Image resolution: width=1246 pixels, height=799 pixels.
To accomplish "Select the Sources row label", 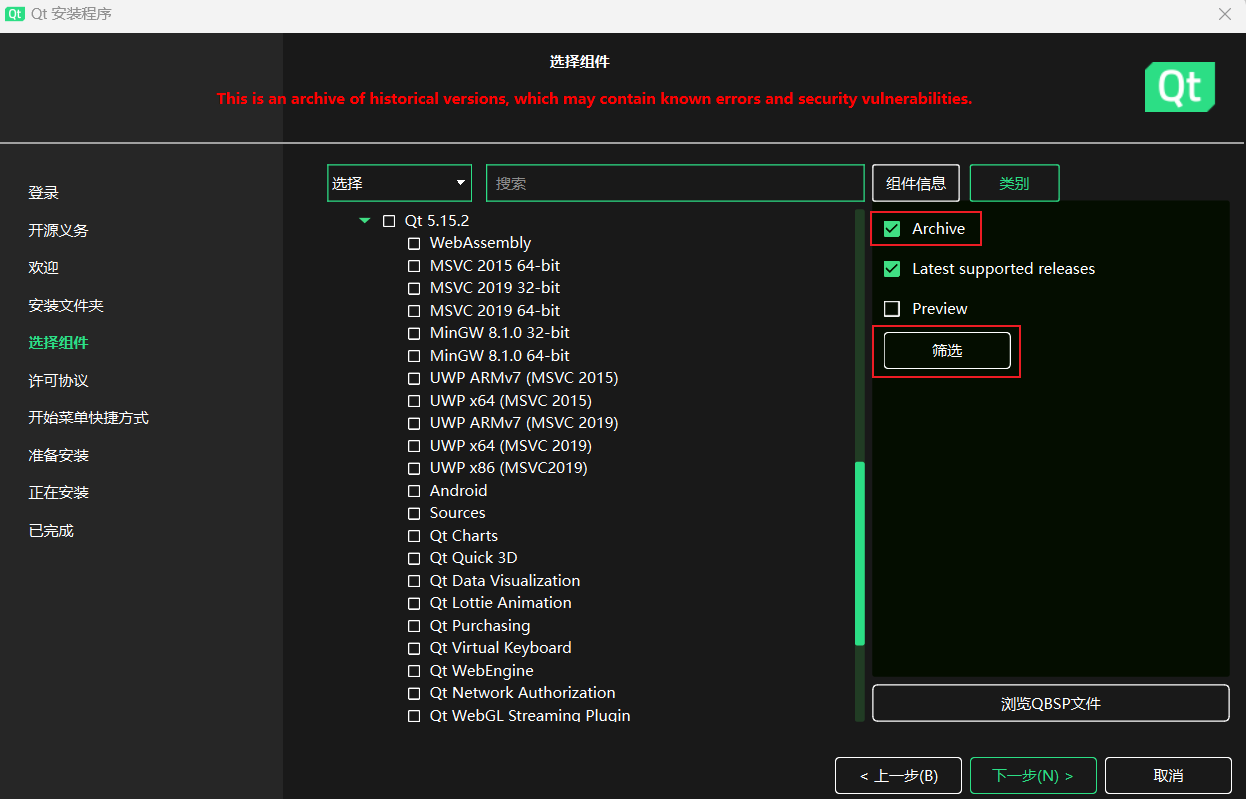I will tap(457, 513).
